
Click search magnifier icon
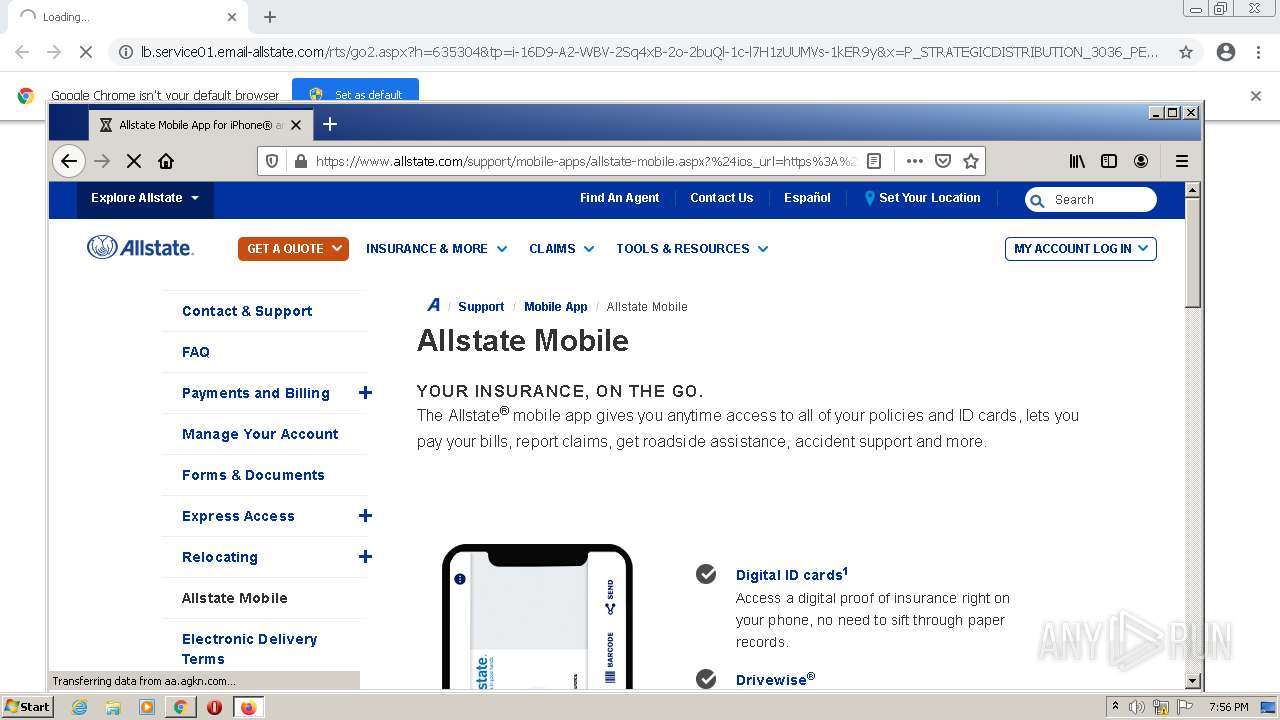[x=1037, y=200]
